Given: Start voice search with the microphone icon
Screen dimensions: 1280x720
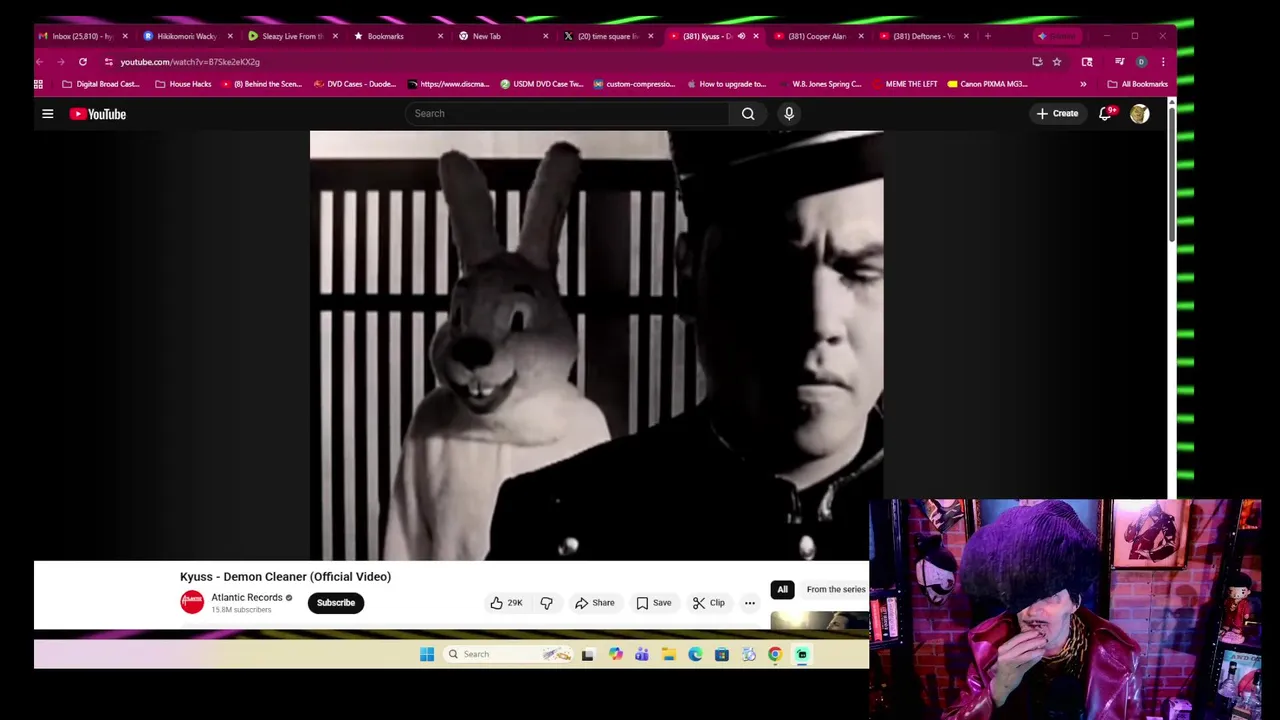Looking at the screenshot, I should click(789, 114).
